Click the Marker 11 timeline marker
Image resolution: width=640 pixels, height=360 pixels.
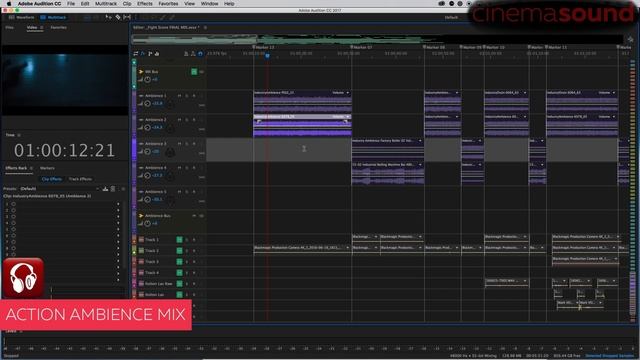(556, 47)
